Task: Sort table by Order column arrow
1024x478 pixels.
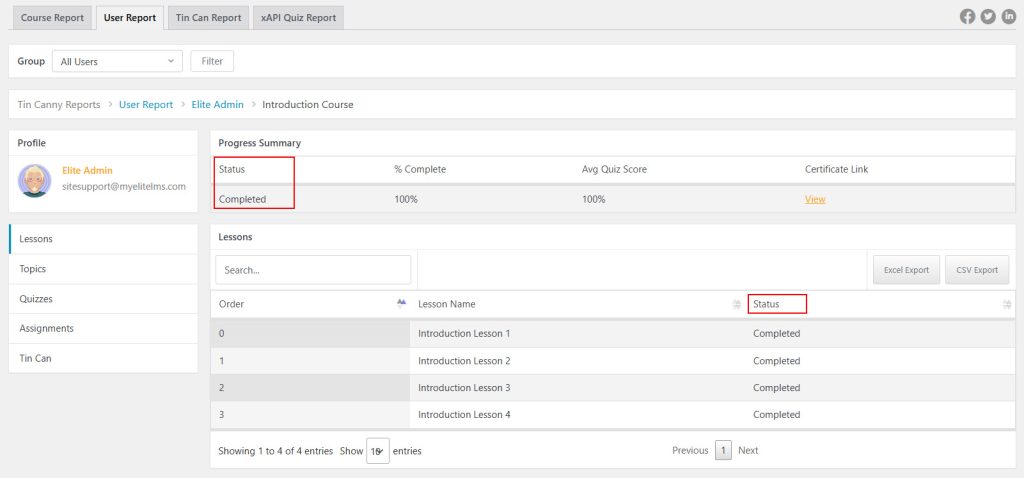Action: 401,303
